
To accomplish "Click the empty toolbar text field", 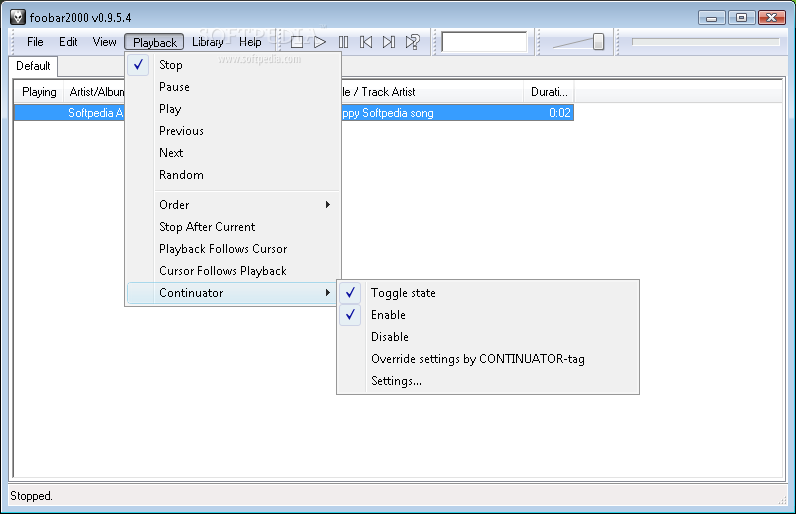I will pos(484,42).
